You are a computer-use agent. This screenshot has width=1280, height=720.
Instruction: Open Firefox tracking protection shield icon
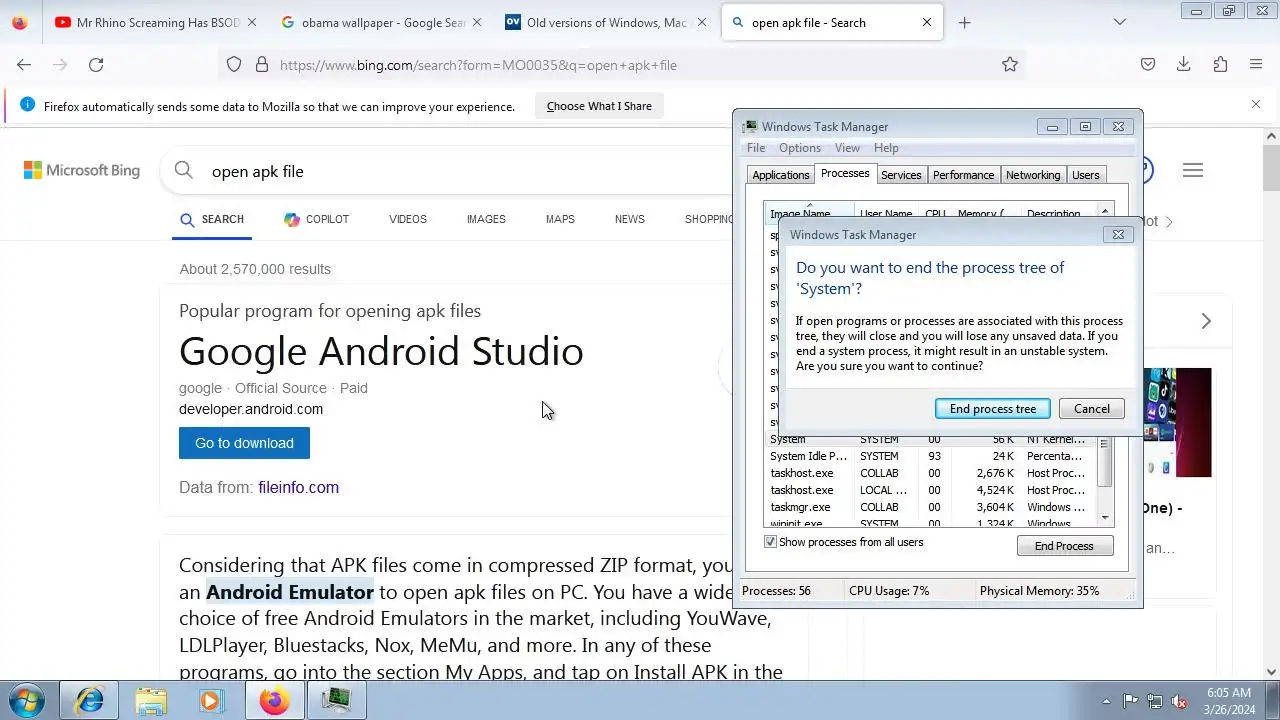coord(234,64)
